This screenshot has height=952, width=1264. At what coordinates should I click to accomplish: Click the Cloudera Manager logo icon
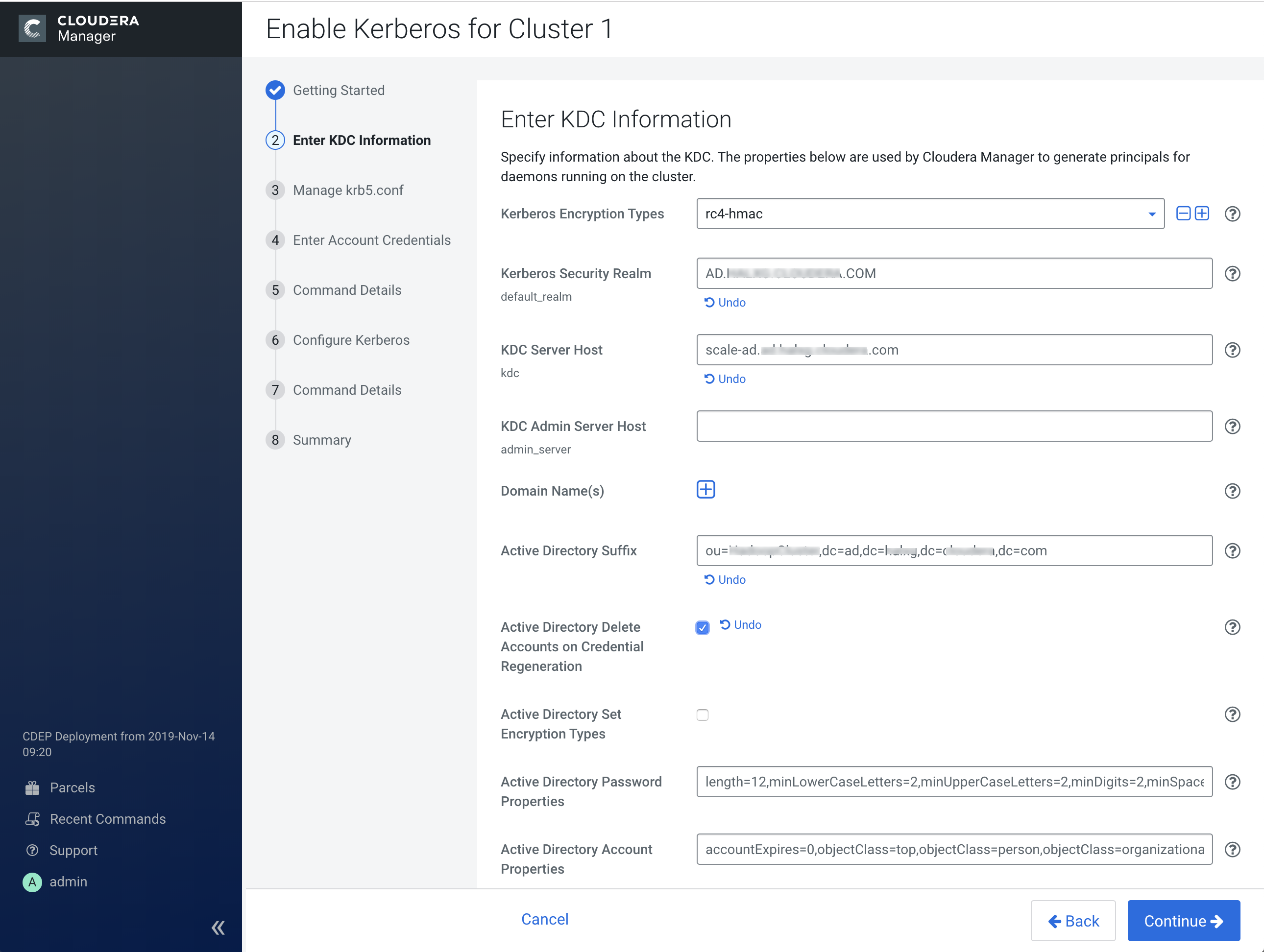(x=32, y=28)
